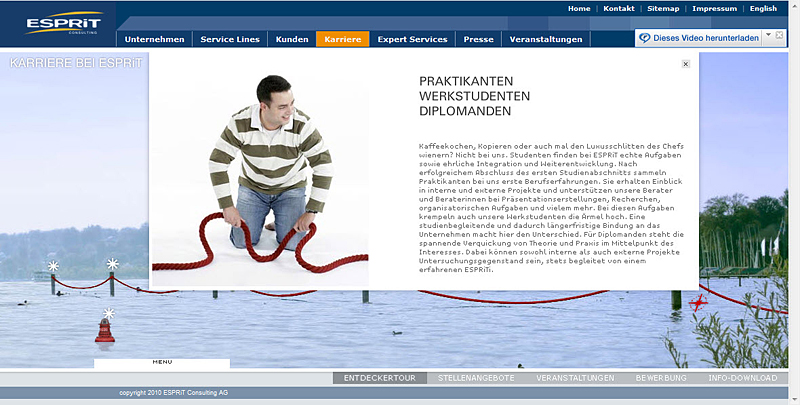
Task: Open Expert Services menu
Action: pyautogui.click(x=412, y=40)
